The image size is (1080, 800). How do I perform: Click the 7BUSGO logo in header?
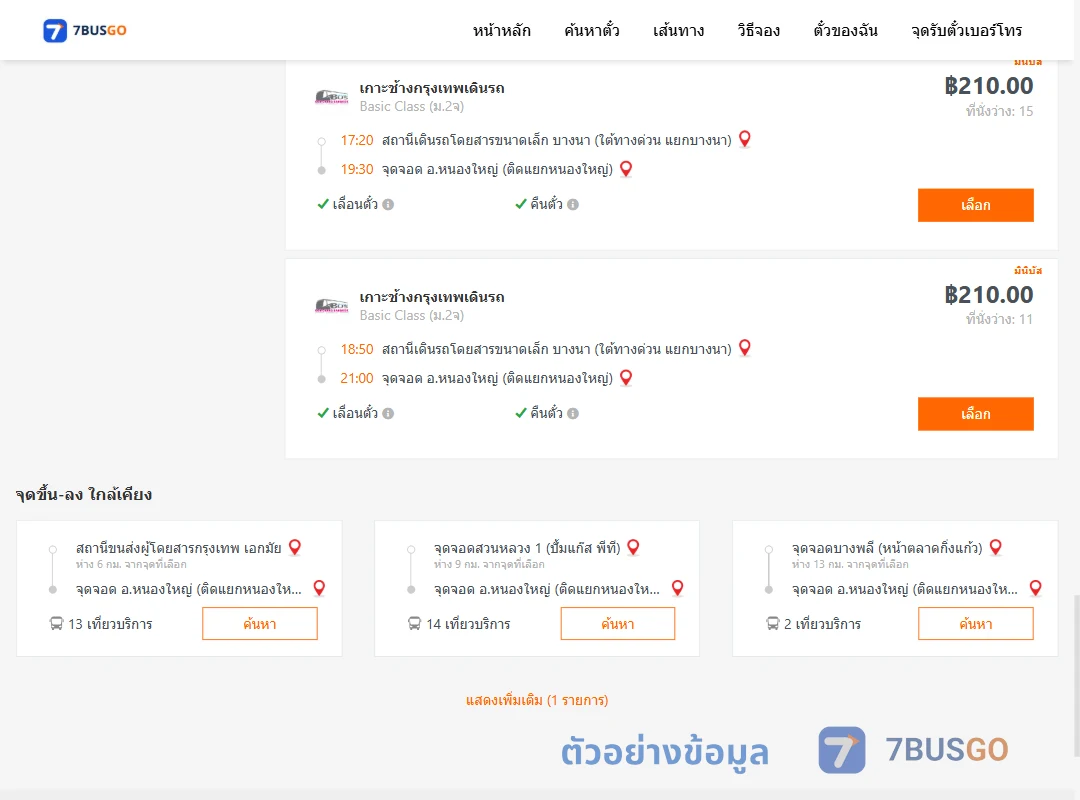(85, 30)
